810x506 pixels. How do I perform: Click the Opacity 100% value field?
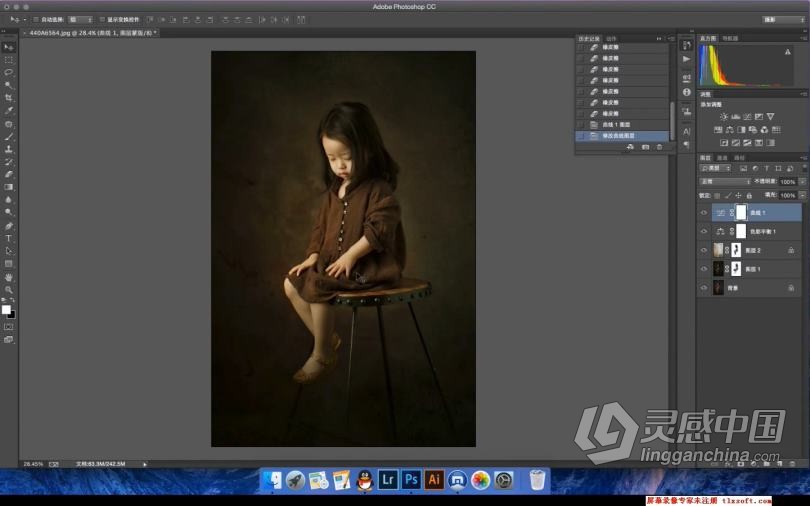tap(788, 182)
